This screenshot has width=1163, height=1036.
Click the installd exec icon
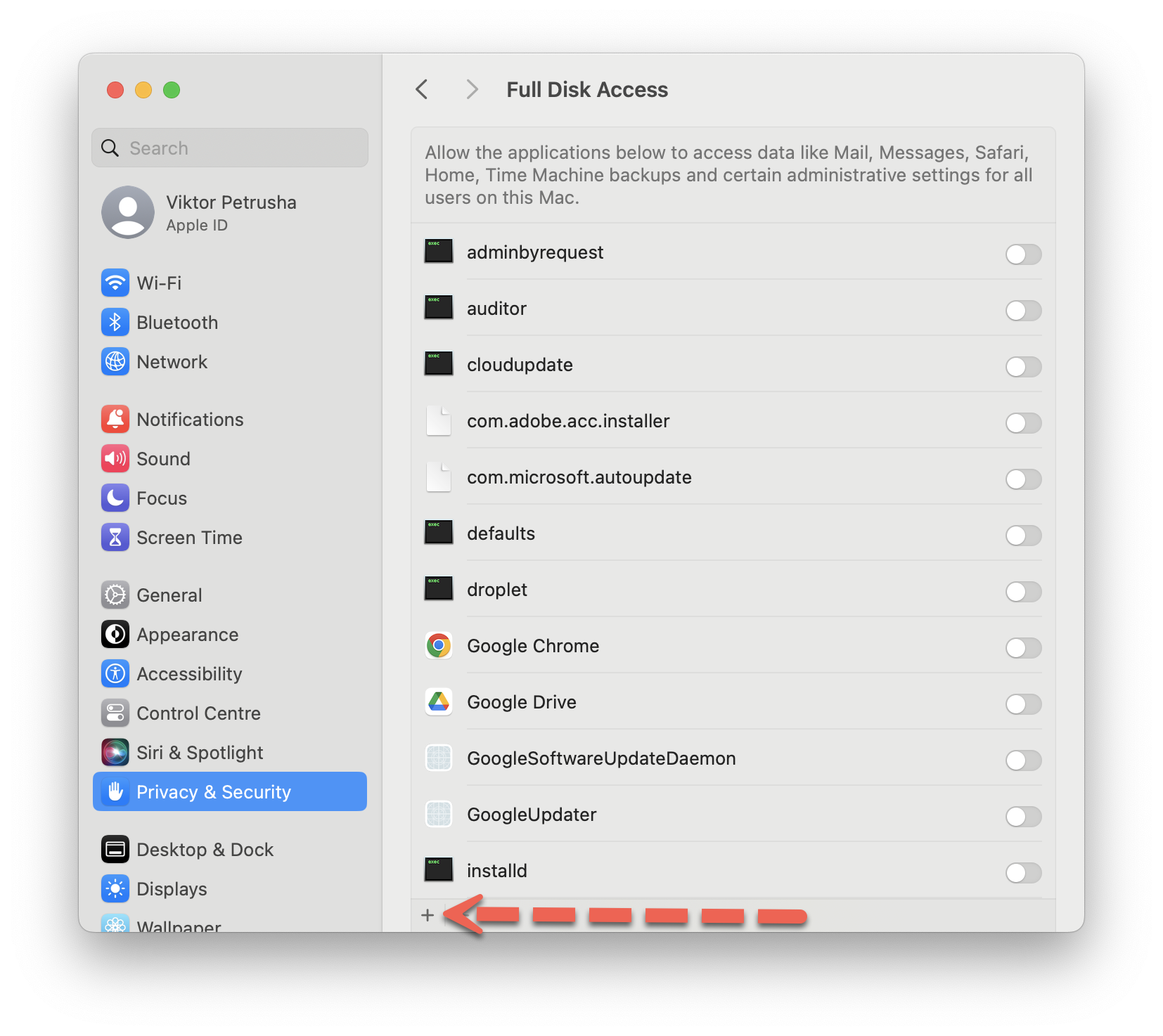439,870
